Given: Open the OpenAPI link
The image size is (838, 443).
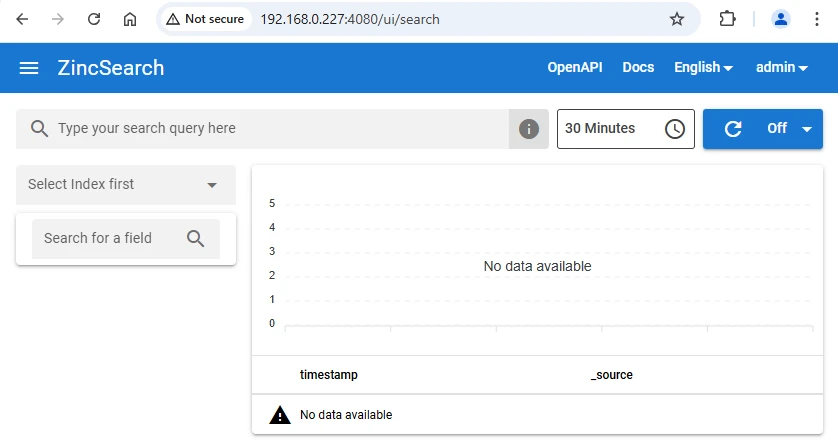Looking at the screenshot, I should [x=575, y=68].
